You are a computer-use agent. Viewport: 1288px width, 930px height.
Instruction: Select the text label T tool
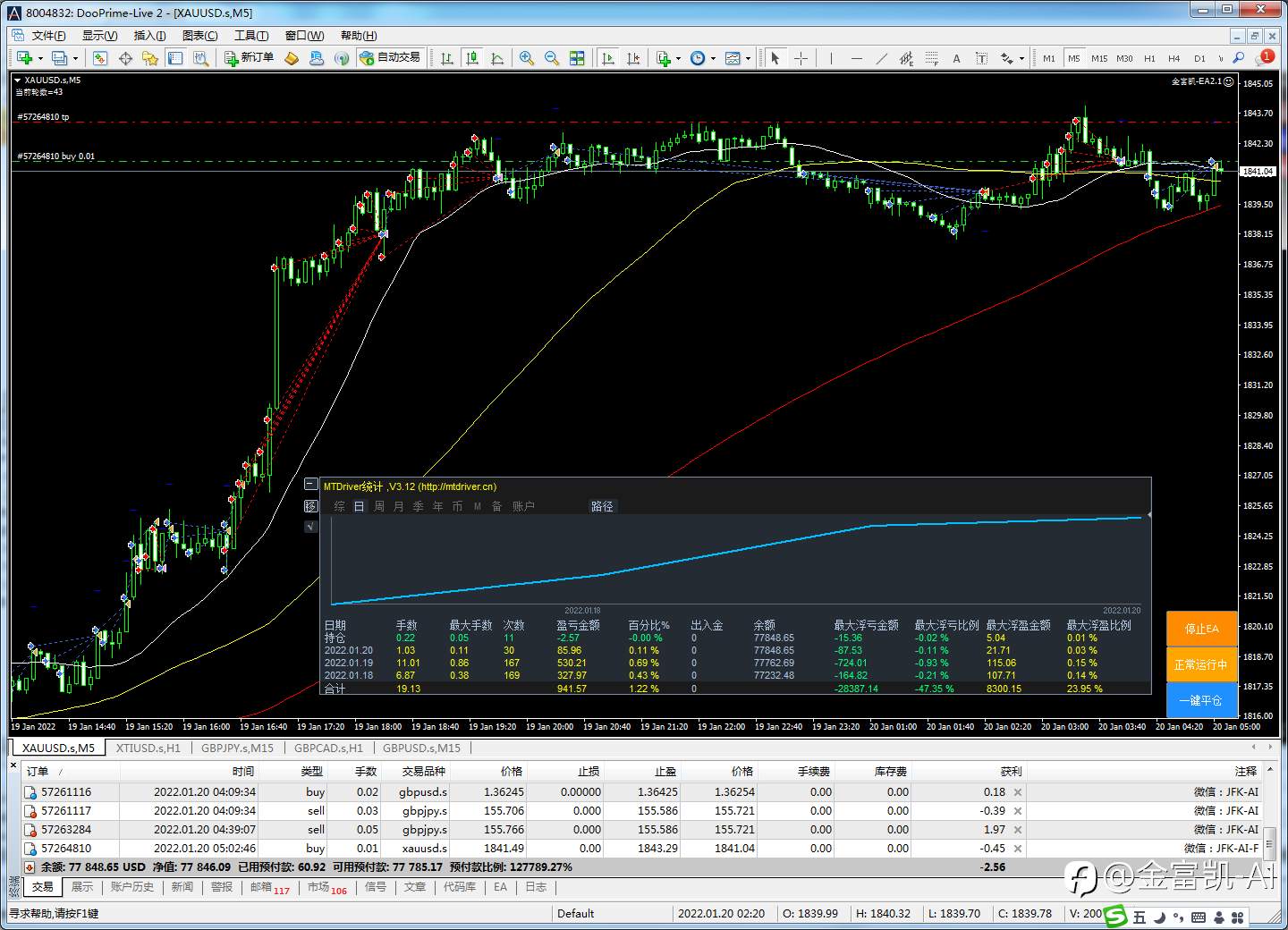[981, 58]
